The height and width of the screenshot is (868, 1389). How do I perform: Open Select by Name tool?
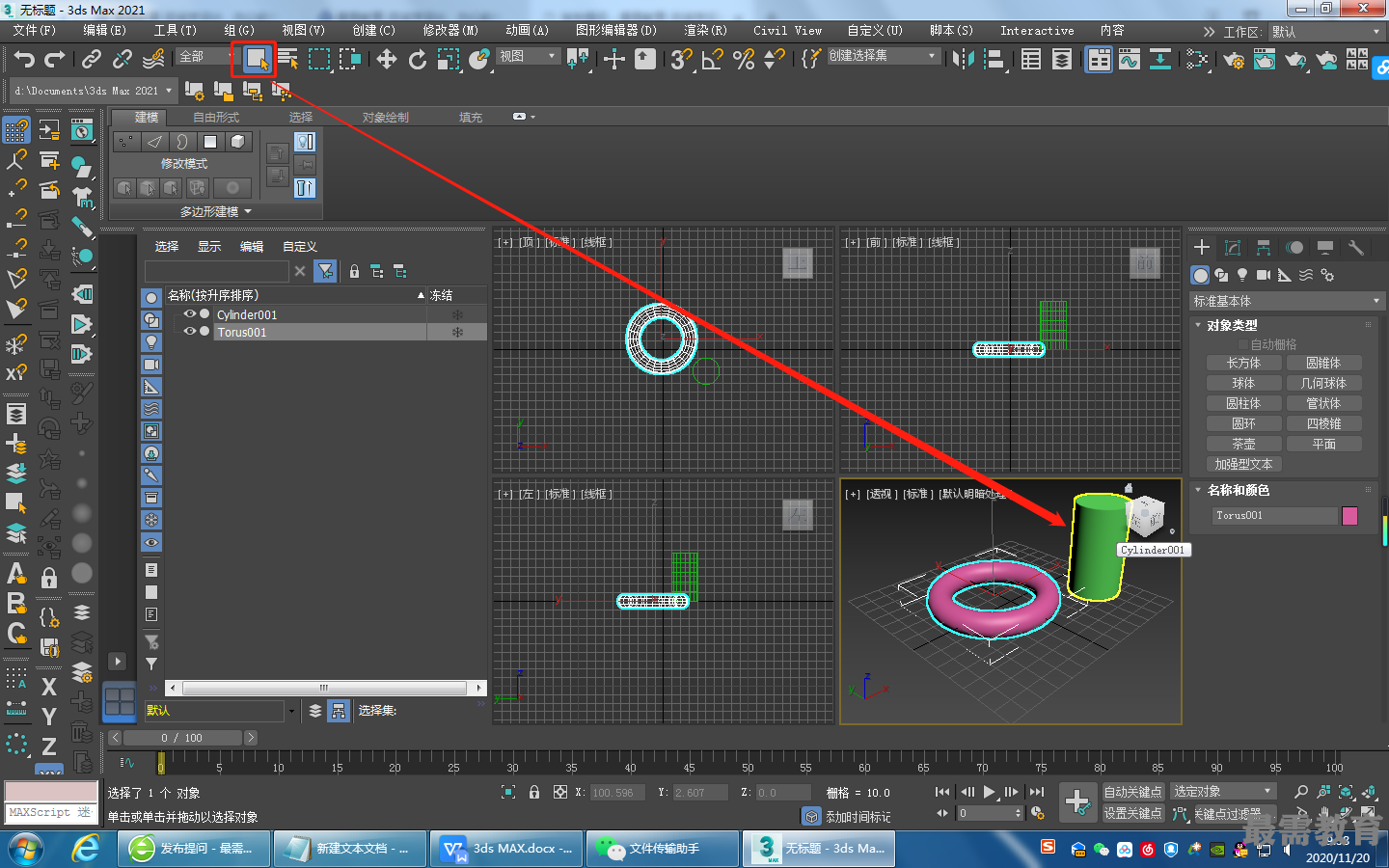(287, 60)
